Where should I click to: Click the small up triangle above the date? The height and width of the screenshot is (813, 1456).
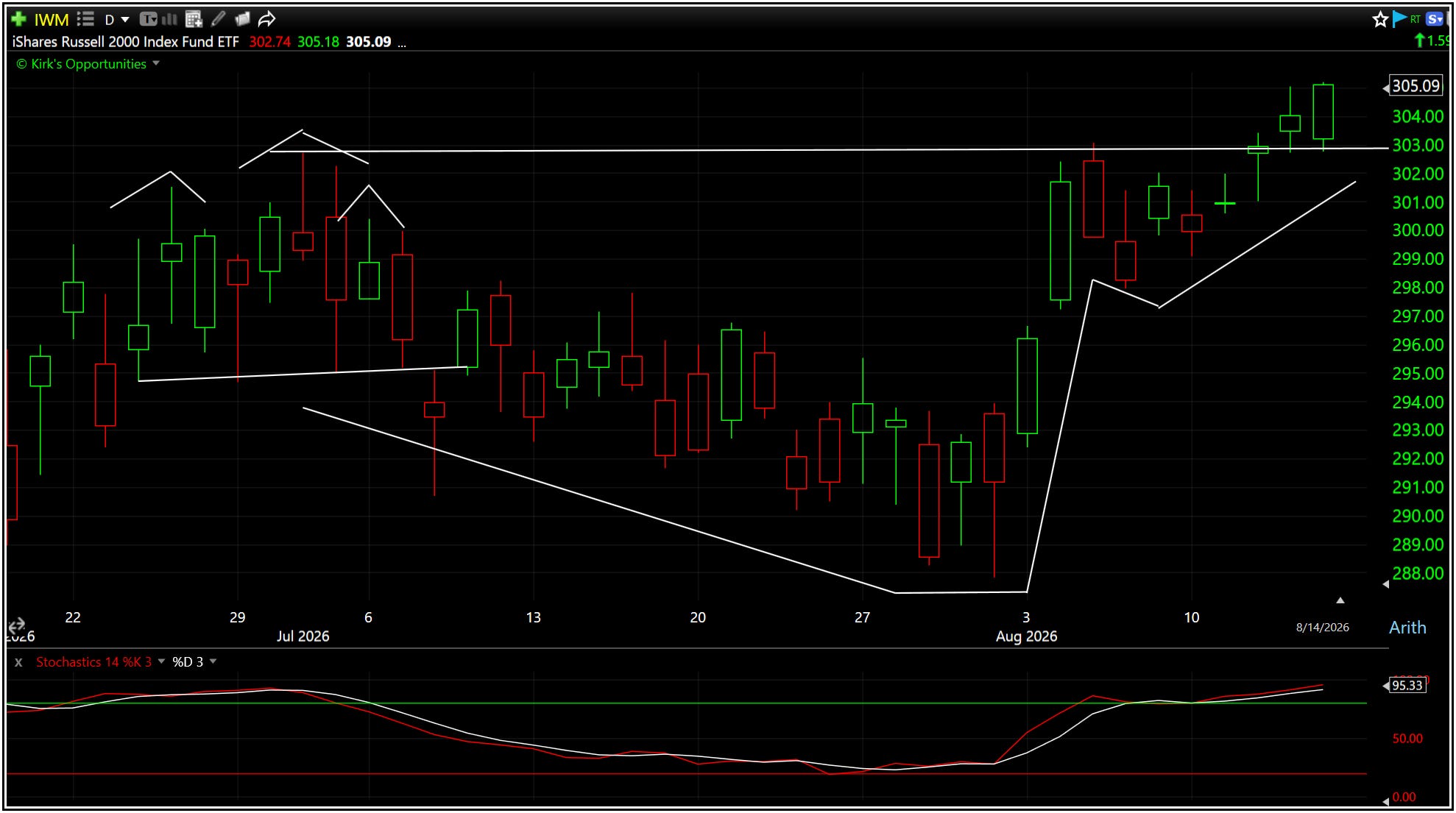click(1340, 600)
